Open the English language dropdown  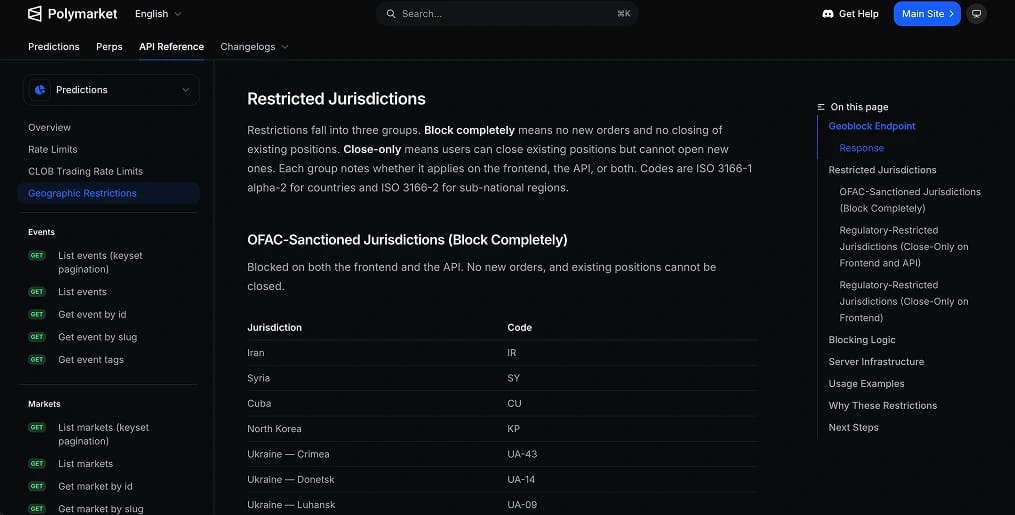point(158,14)
